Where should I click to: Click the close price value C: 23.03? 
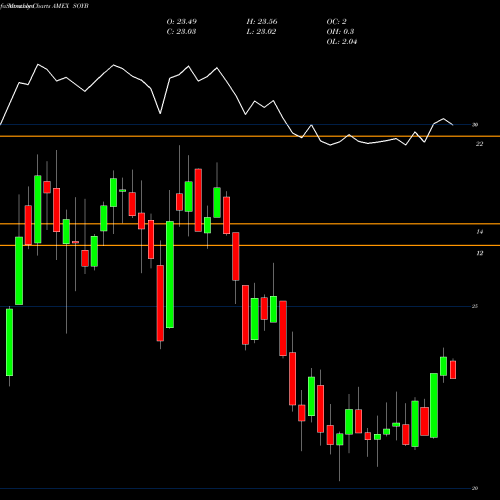click(181, 32)
